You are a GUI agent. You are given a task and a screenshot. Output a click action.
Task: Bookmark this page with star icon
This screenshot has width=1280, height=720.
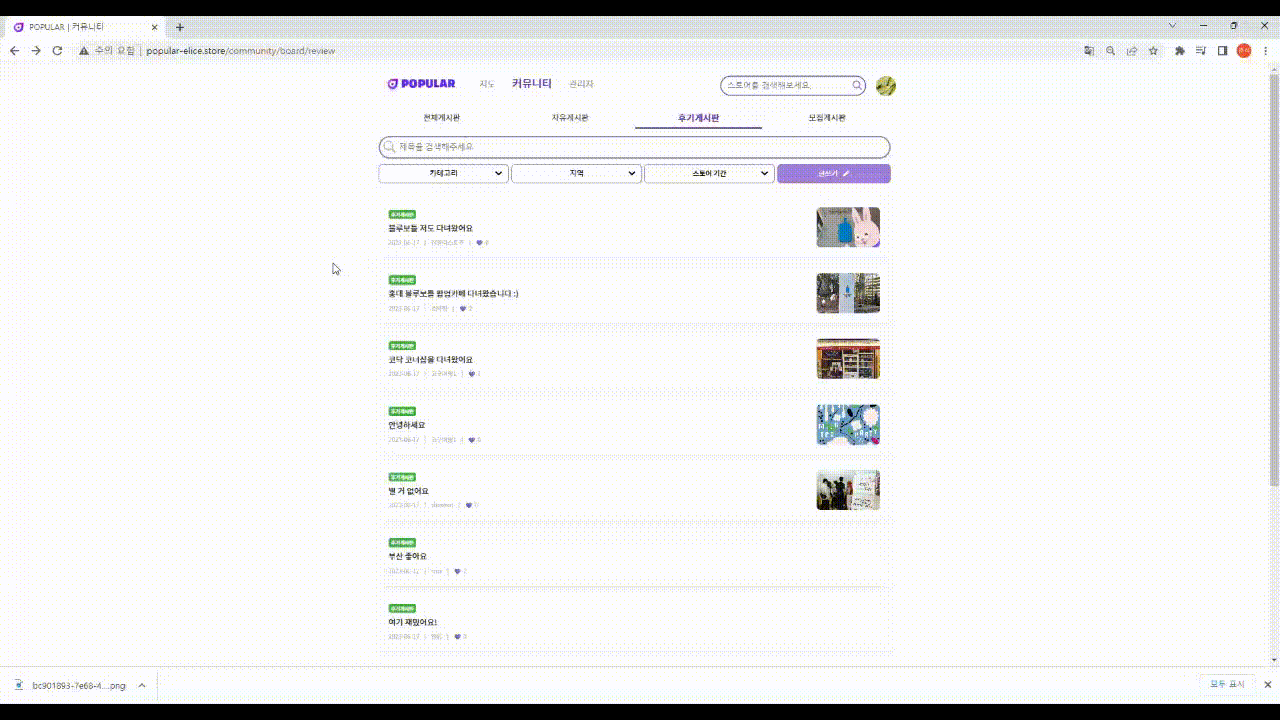coord(1153,51)
